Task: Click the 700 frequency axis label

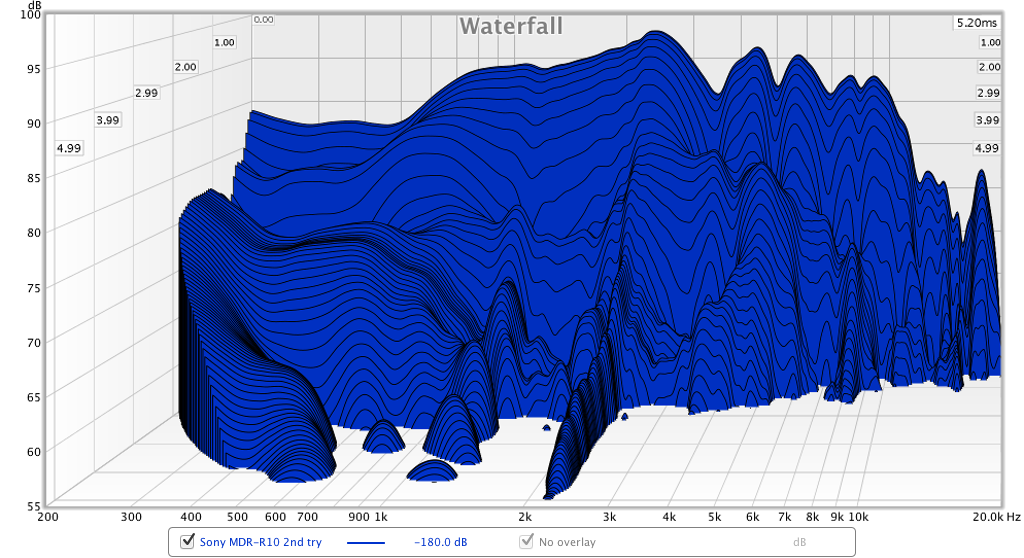Action: point(307,517)
